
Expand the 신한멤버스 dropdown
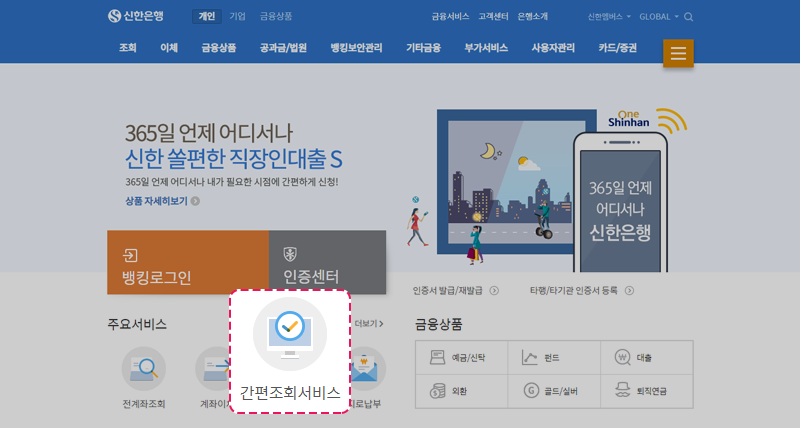tap(609, 17)
